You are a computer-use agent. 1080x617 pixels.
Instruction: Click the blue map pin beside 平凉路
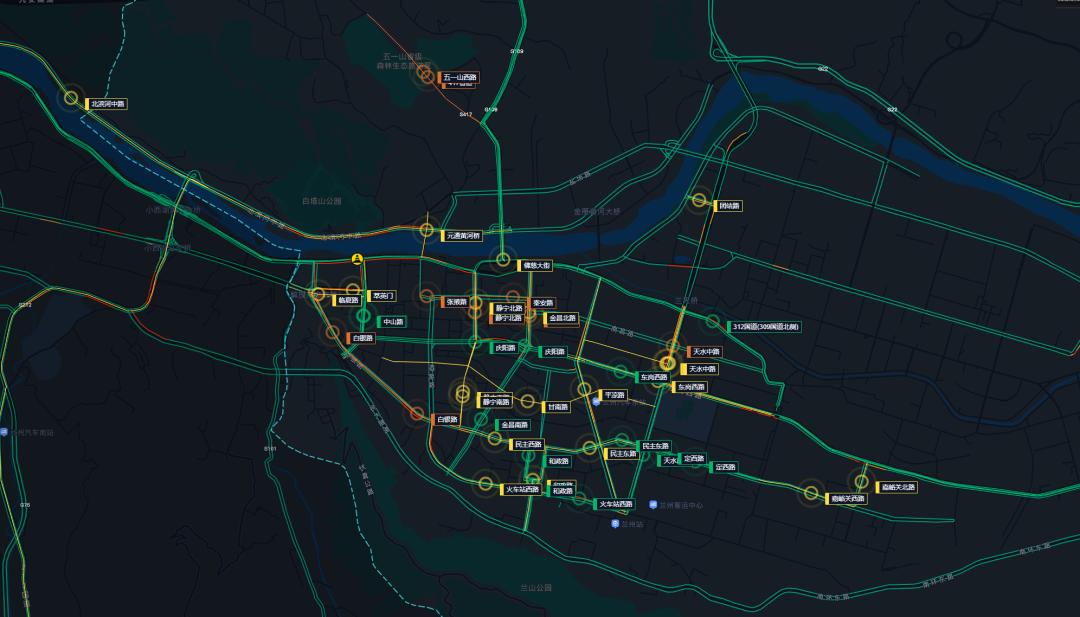point(596,402)
